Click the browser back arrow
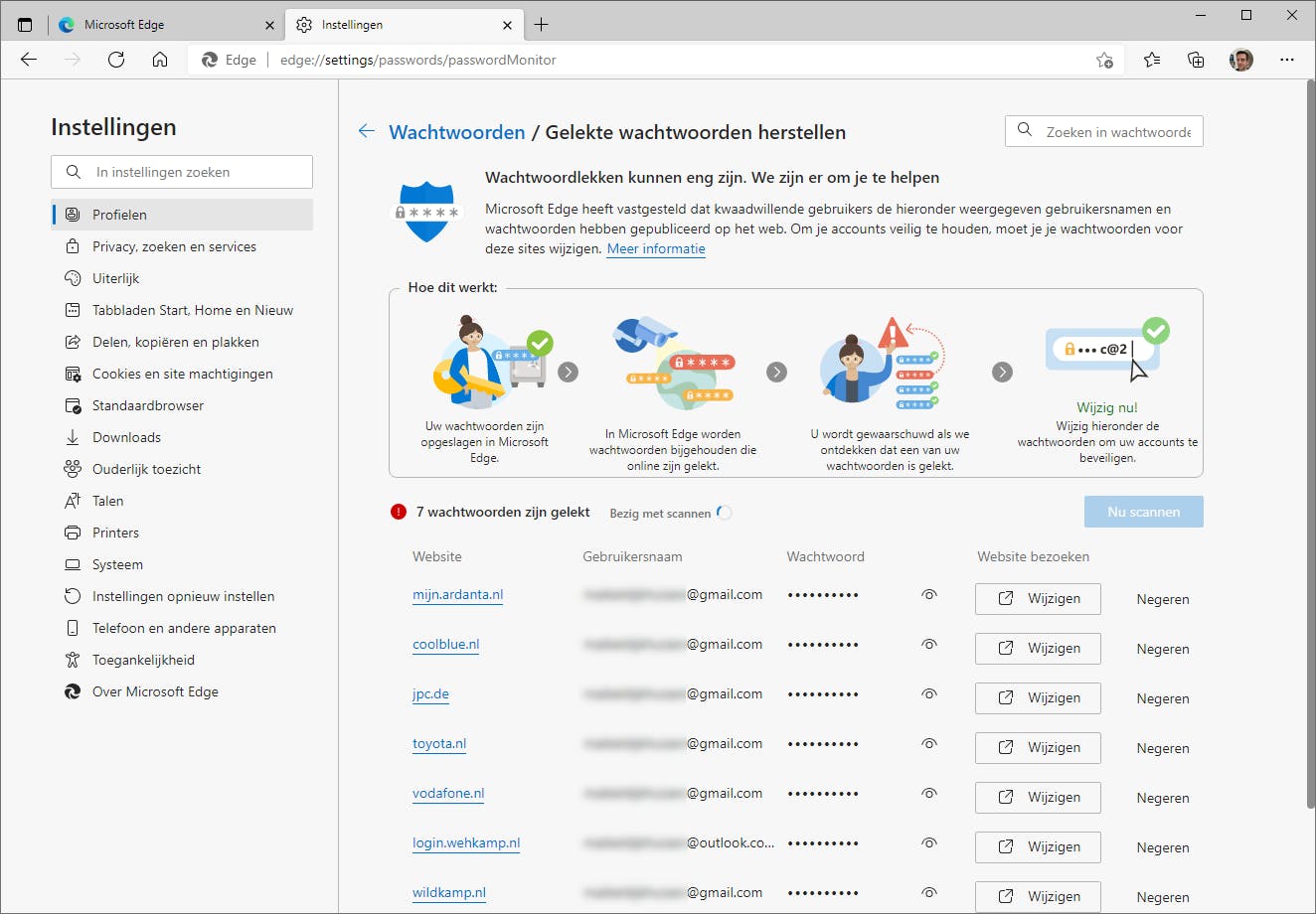 (x=29, y=60)
